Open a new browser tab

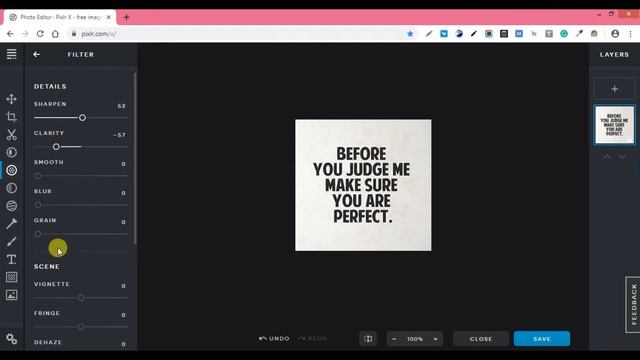pos(126,17)
